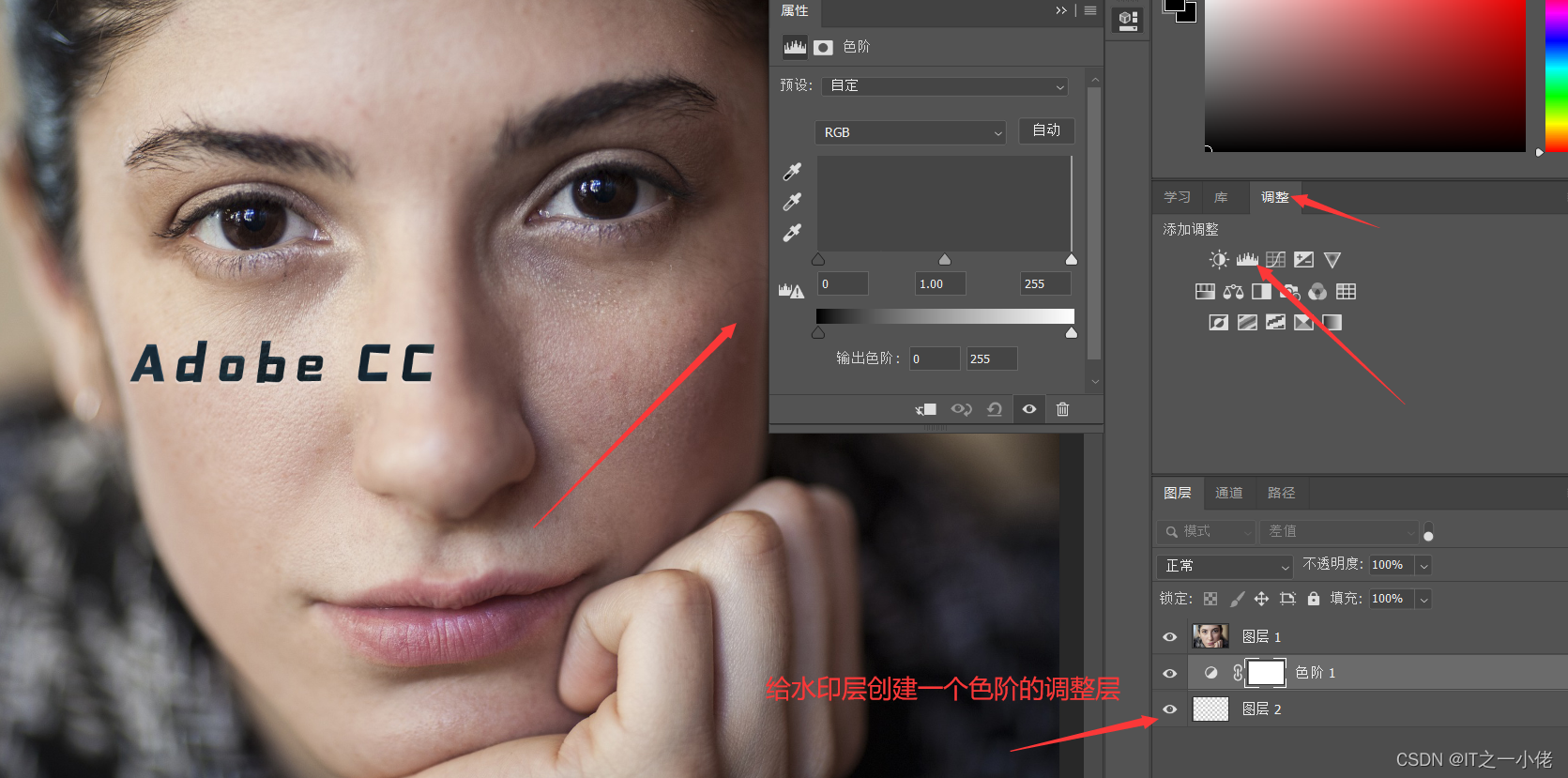Toggle lock image pixels
The width and height of the screenshot is (1568, 778).
pyautogui.click(x=1237, y=599)
